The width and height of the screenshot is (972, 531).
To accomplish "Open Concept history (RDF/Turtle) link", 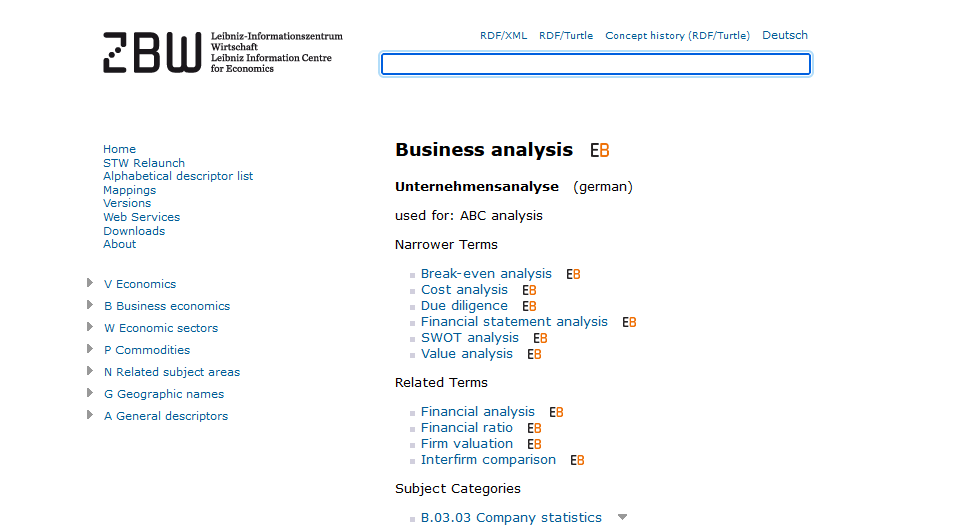I will click(678, 36).
